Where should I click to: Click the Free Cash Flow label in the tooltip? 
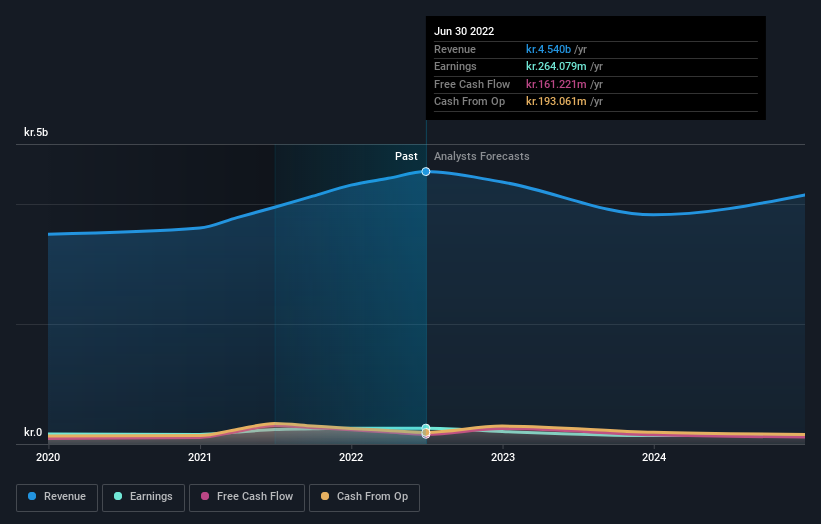coord(472,84)
